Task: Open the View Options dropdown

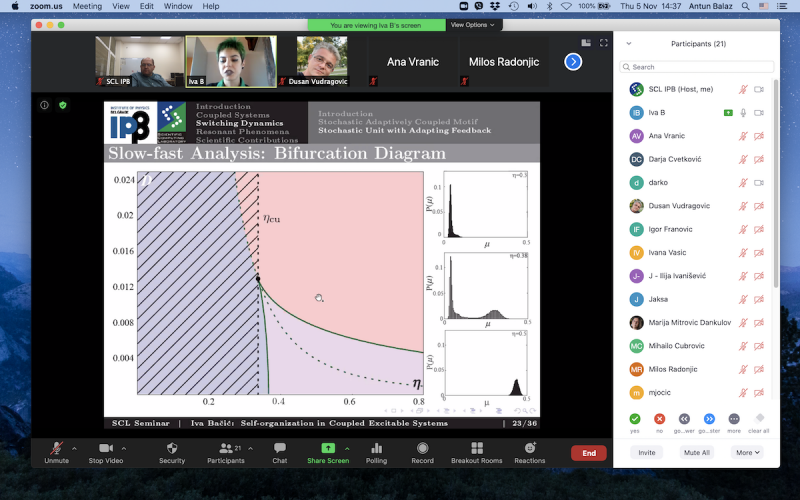Action: point(471,25)
